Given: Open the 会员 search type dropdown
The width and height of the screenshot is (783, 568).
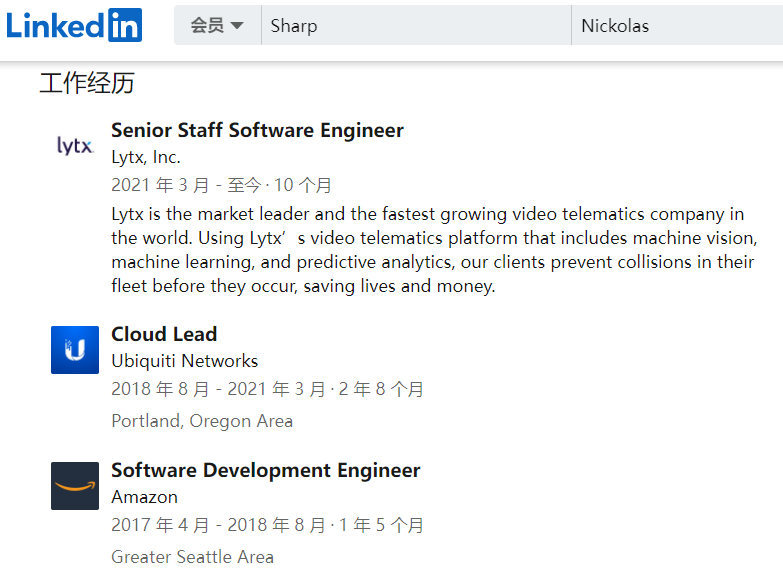Looking at the screenshot, I should [217, 25].
